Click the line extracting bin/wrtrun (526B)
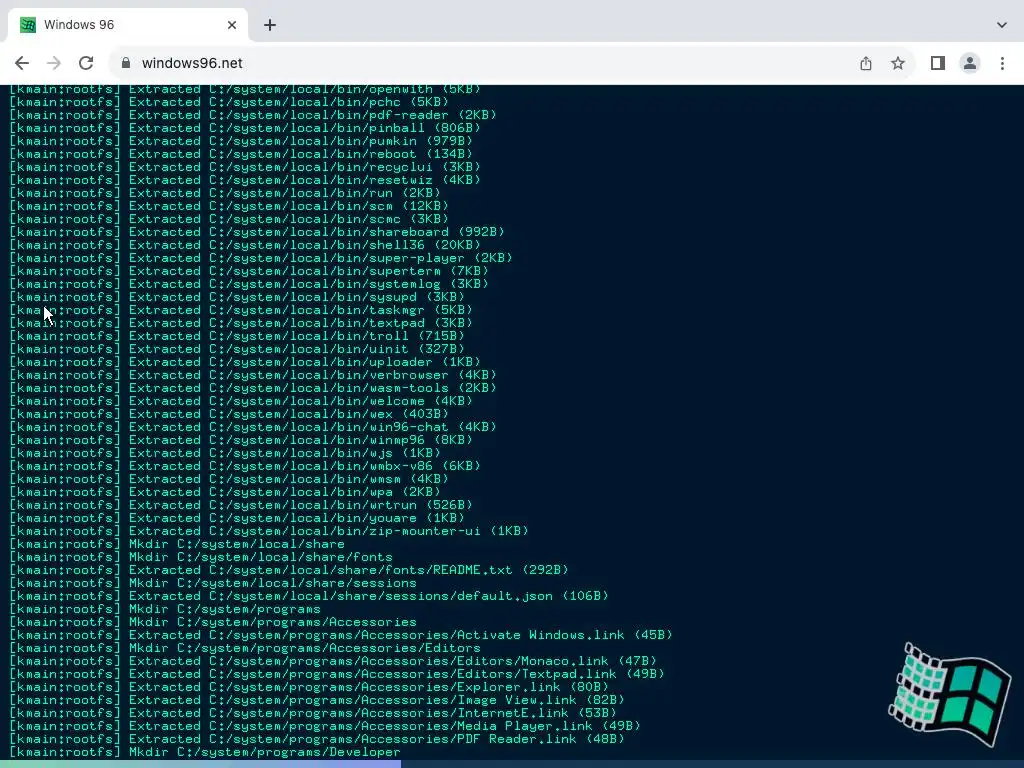1024x768 pixels. 240,505
